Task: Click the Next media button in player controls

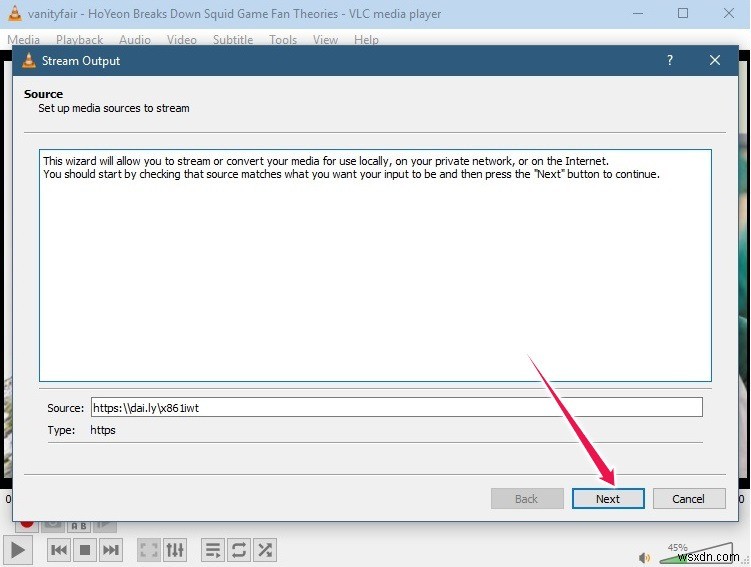Action: tap(111, 550)
